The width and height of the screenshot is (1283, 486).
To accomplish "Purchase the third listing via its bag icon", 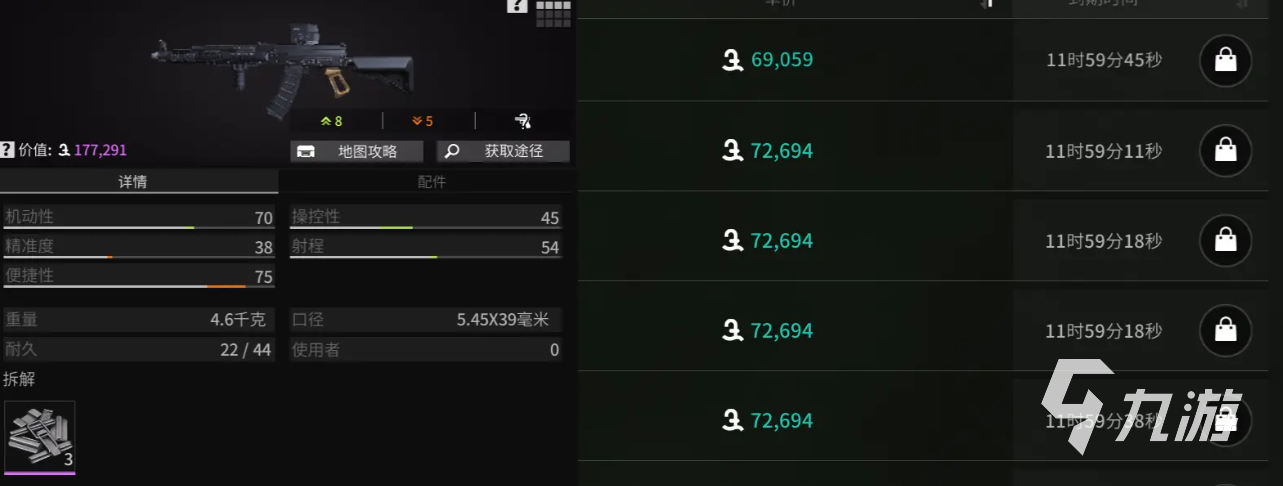I will [x=1225, y=241].
